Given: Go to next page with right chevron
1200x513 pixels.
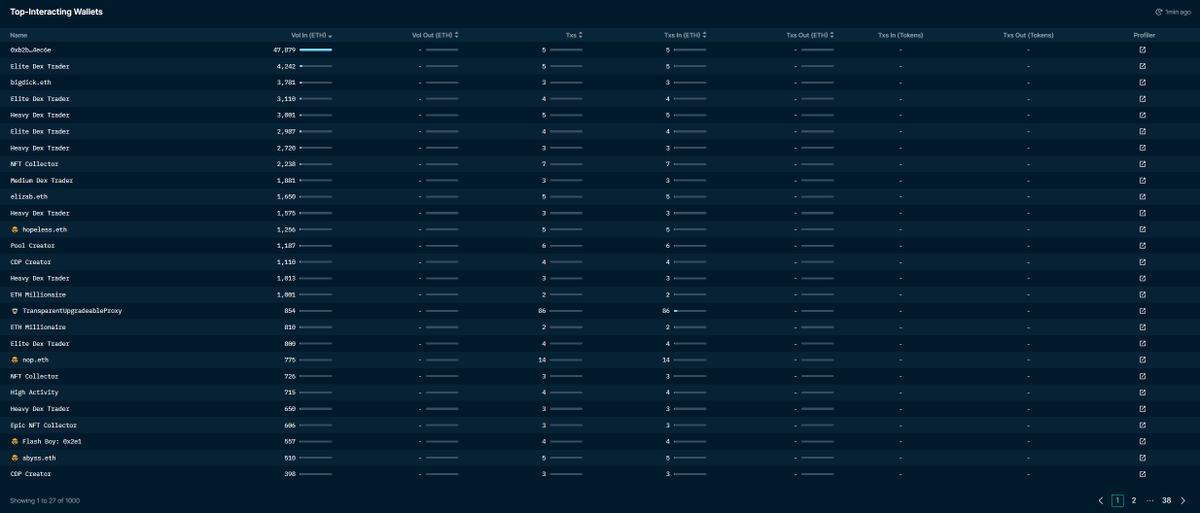Looking at the screenshot, I should 1183,500.
